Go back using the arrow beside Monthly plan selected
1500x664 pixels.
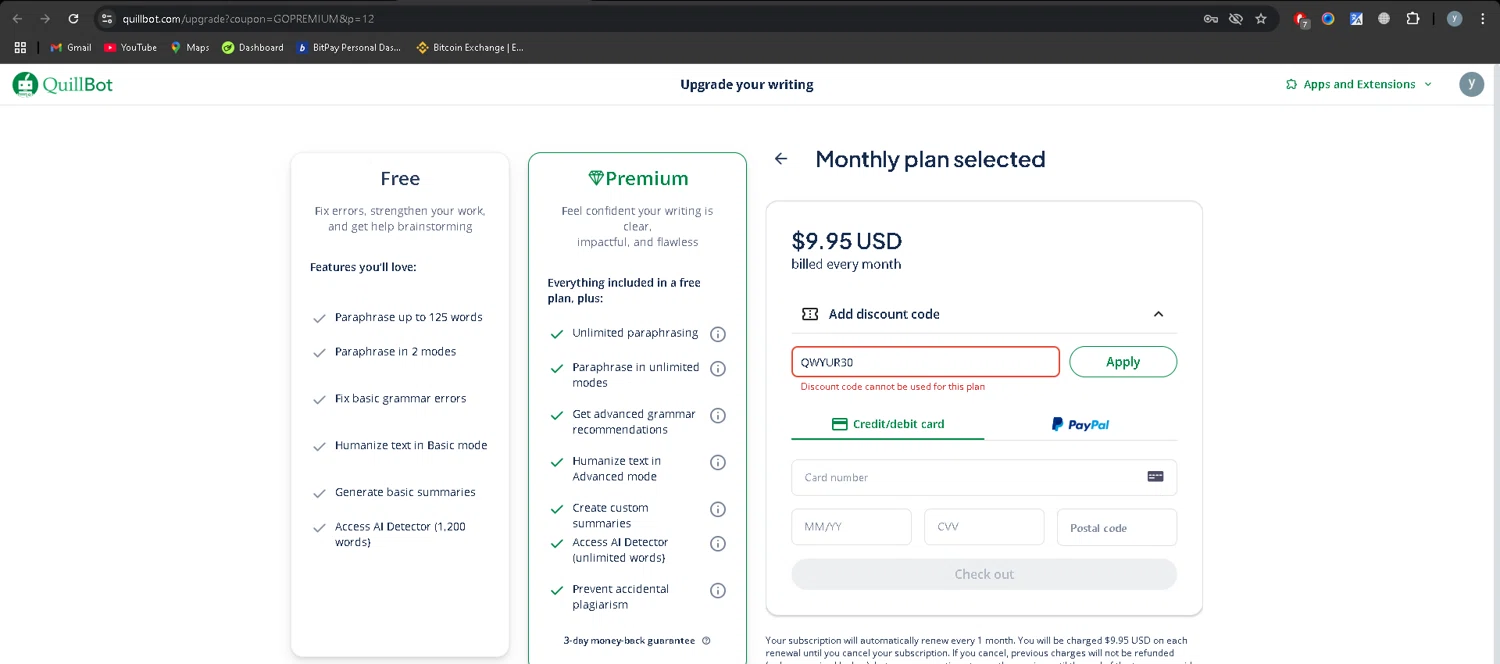click(x=781, y=159)
